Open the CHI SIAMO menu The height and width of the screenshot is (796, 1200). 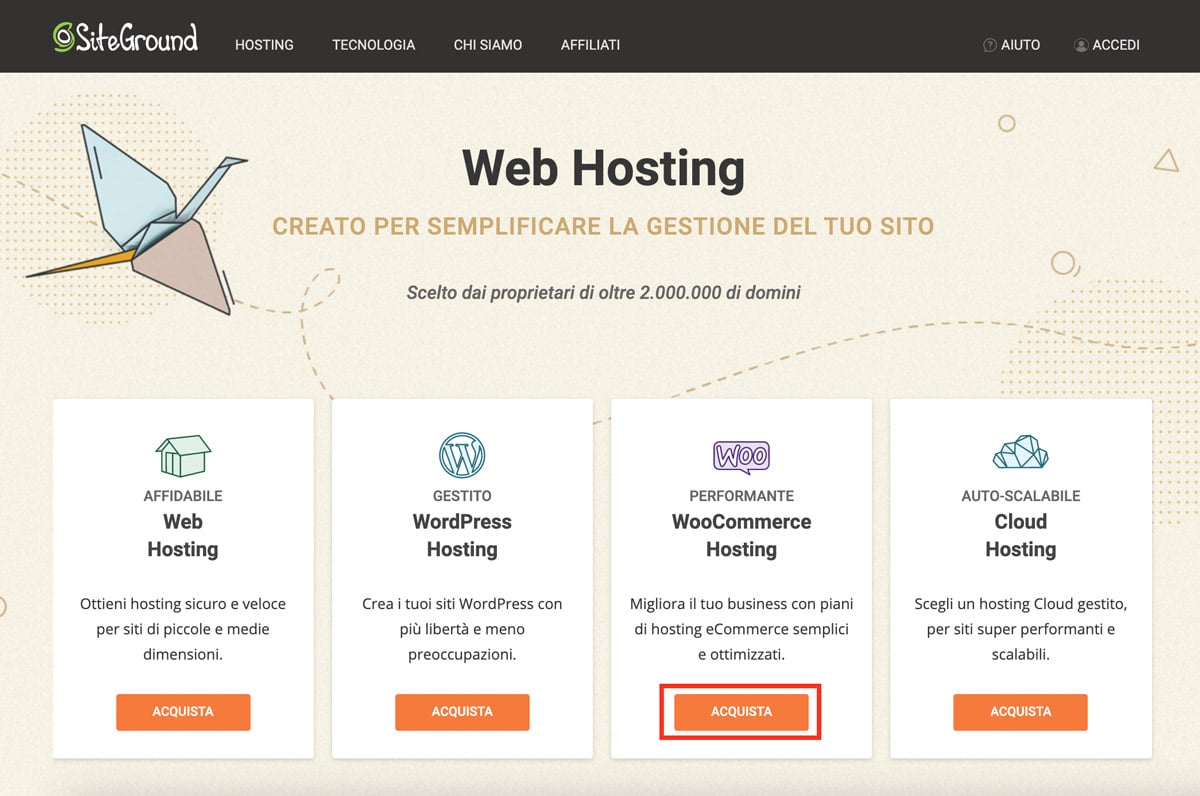point(488,45)
